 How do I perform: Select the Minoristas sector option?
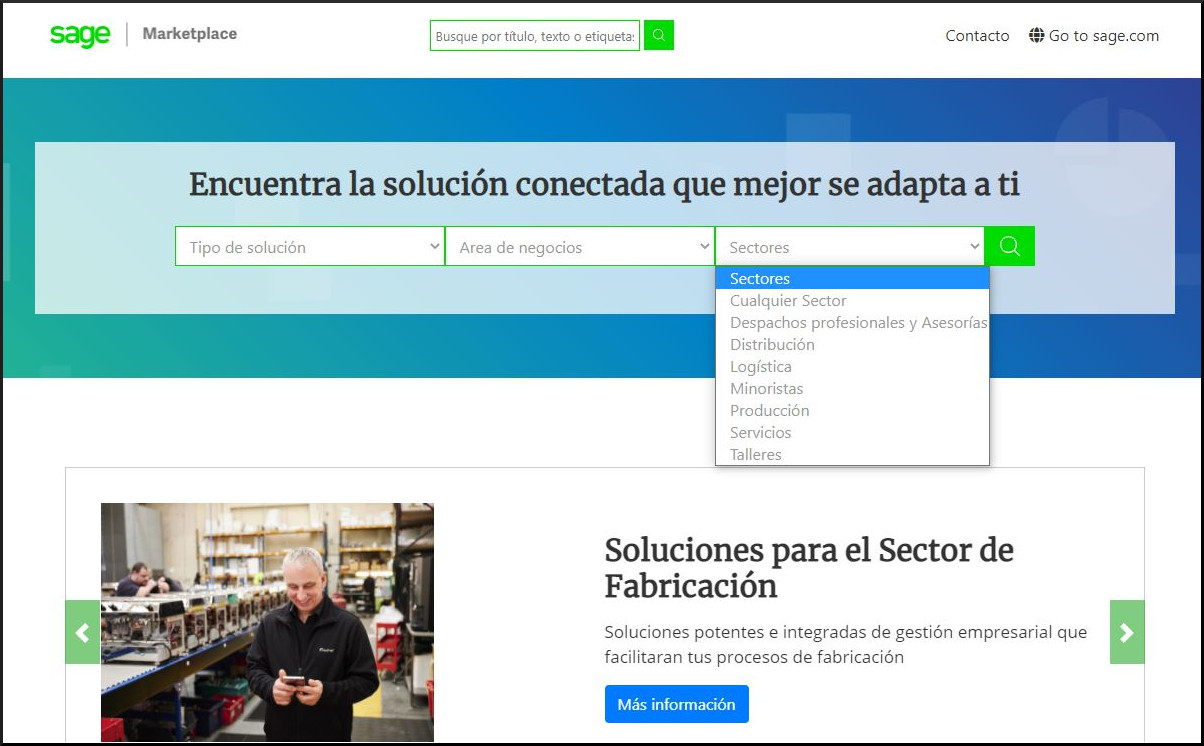pyautogui.click(x=766, y=389)
